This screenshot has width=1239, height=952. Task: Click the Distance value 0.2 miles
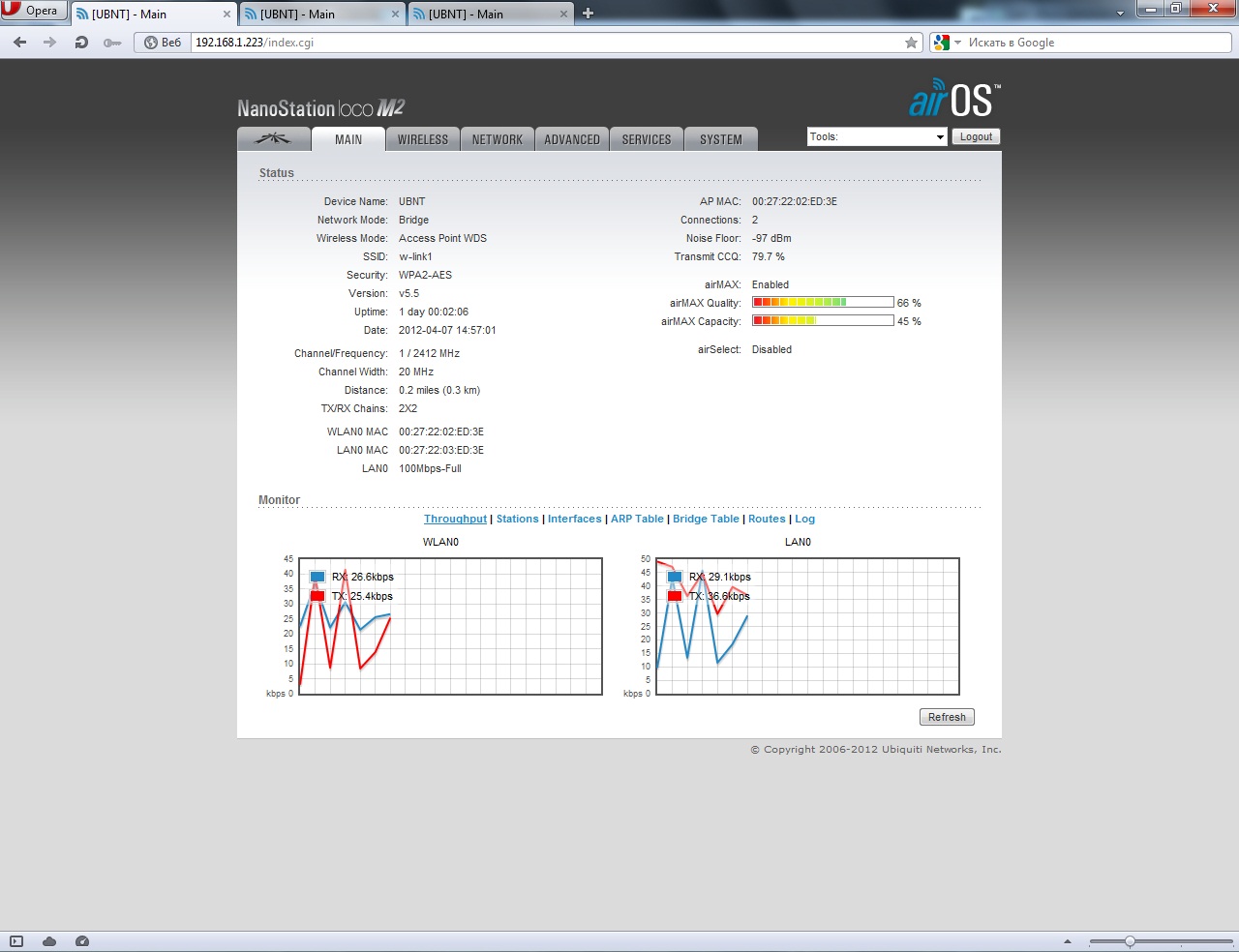[439, 390]
